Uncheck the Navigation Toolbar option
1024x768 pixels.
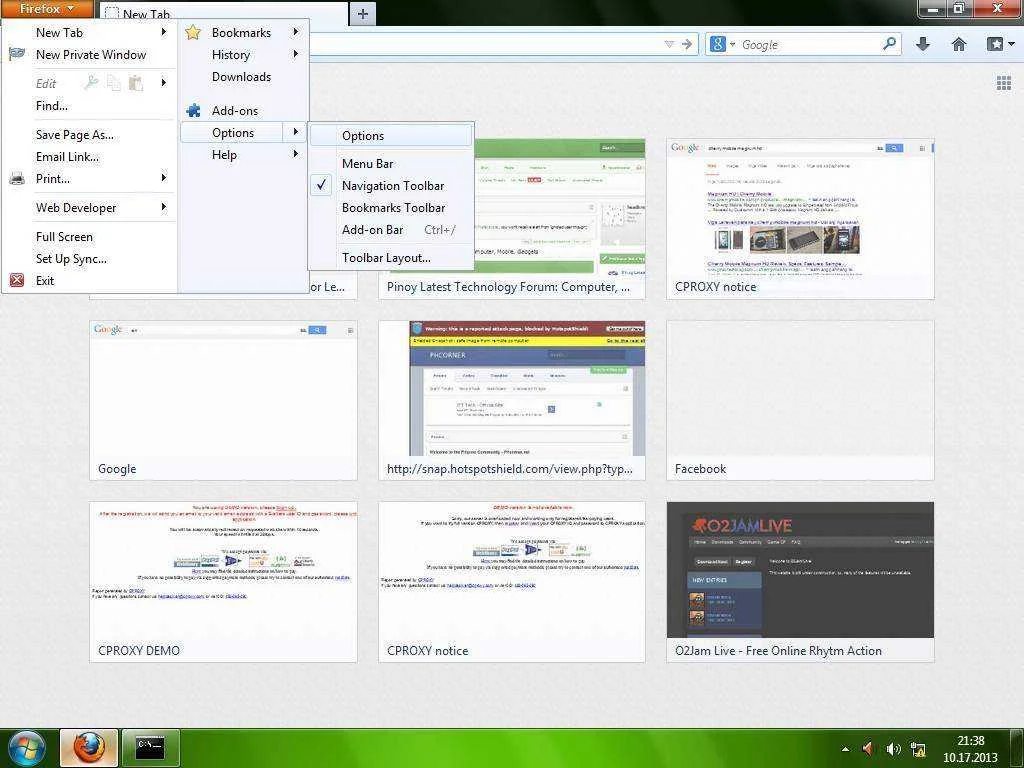tap(391, 185)
